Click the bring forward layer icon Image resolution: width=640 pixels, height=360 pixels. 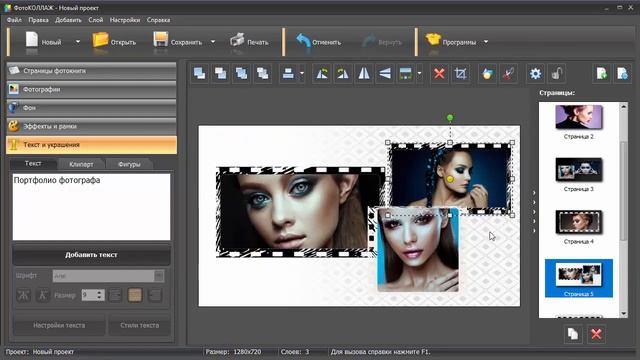220,74
